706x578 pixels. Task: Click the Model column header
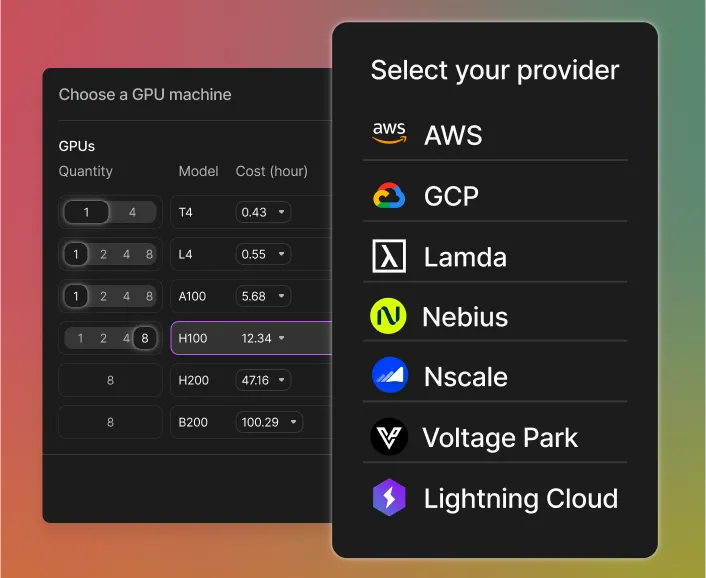(x=199, y=171)
